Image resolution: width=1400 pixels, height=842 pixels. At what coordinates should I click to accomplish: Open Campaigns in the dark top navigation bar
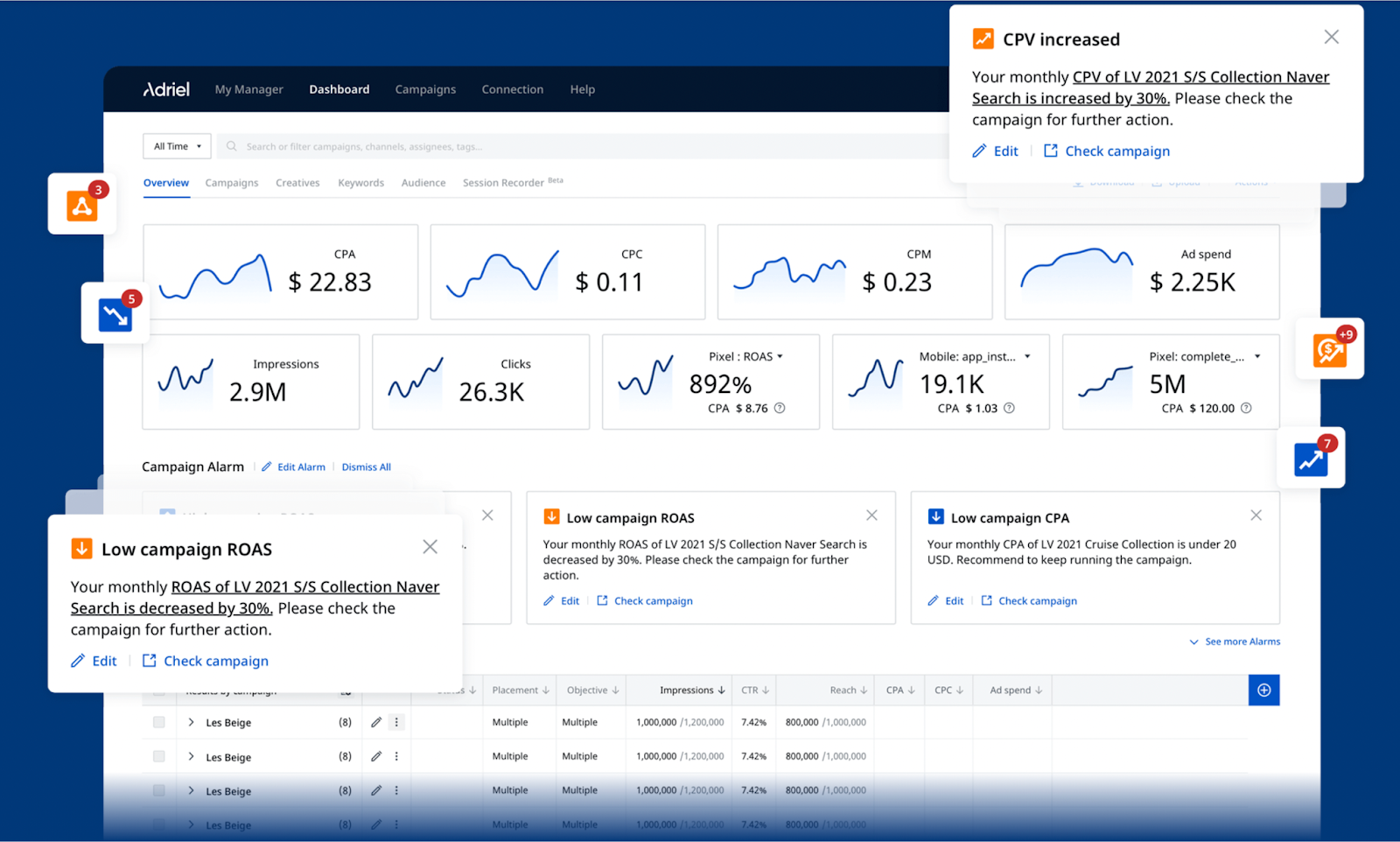tap(425, 89)
